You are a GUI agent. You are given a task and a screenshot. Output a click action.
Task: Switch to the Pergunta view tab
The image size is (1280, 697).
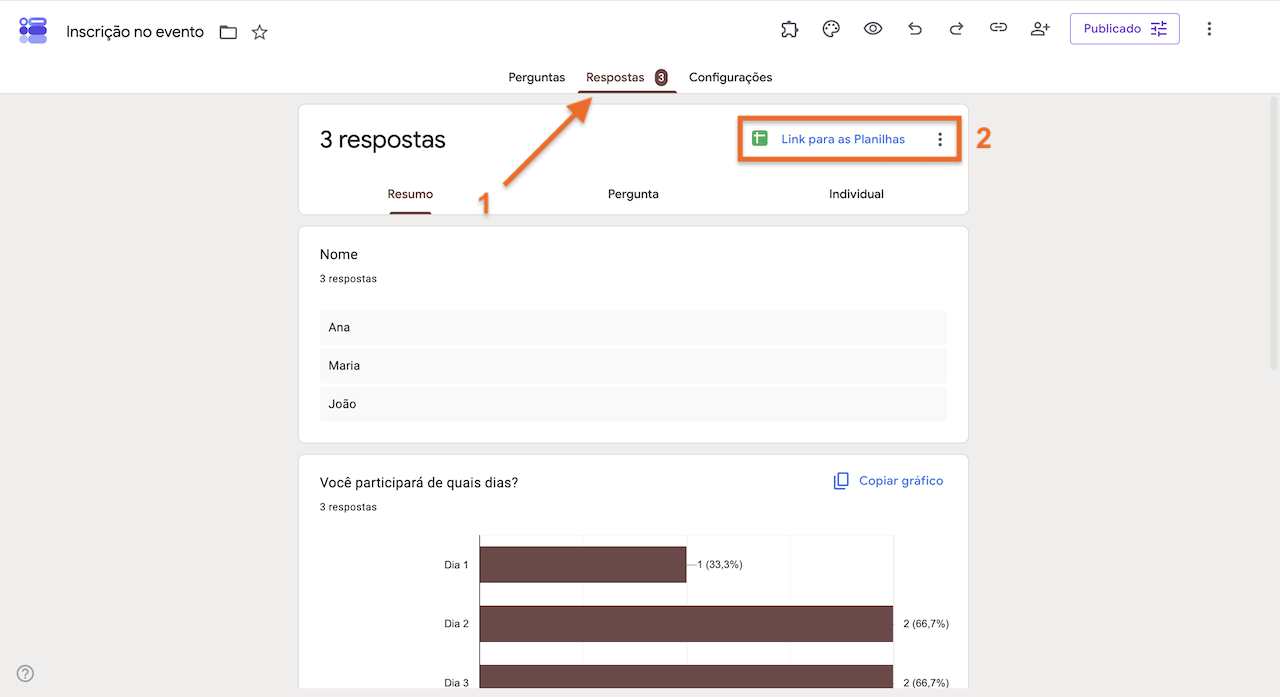pyautogui.click(x=633, y=194)
